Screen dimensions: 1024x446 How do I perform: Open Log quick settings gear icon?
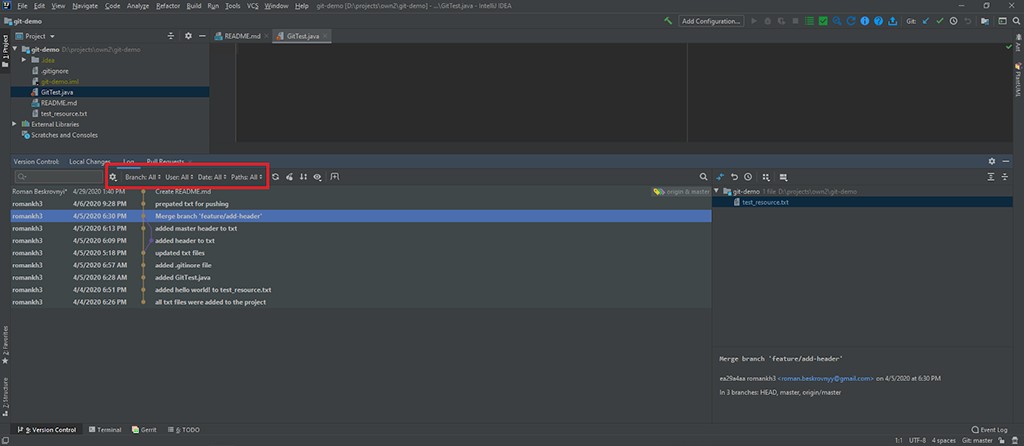click(112, 177)
